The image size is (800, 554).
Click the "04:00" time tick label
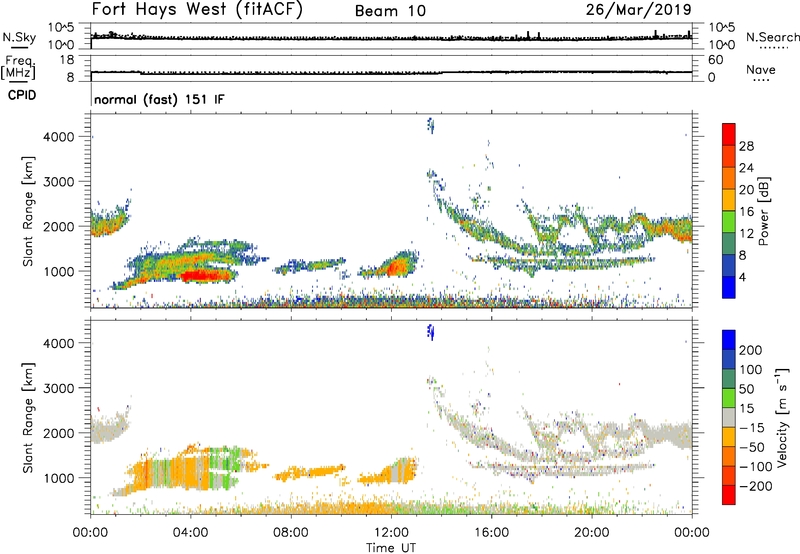coord(191,533)
